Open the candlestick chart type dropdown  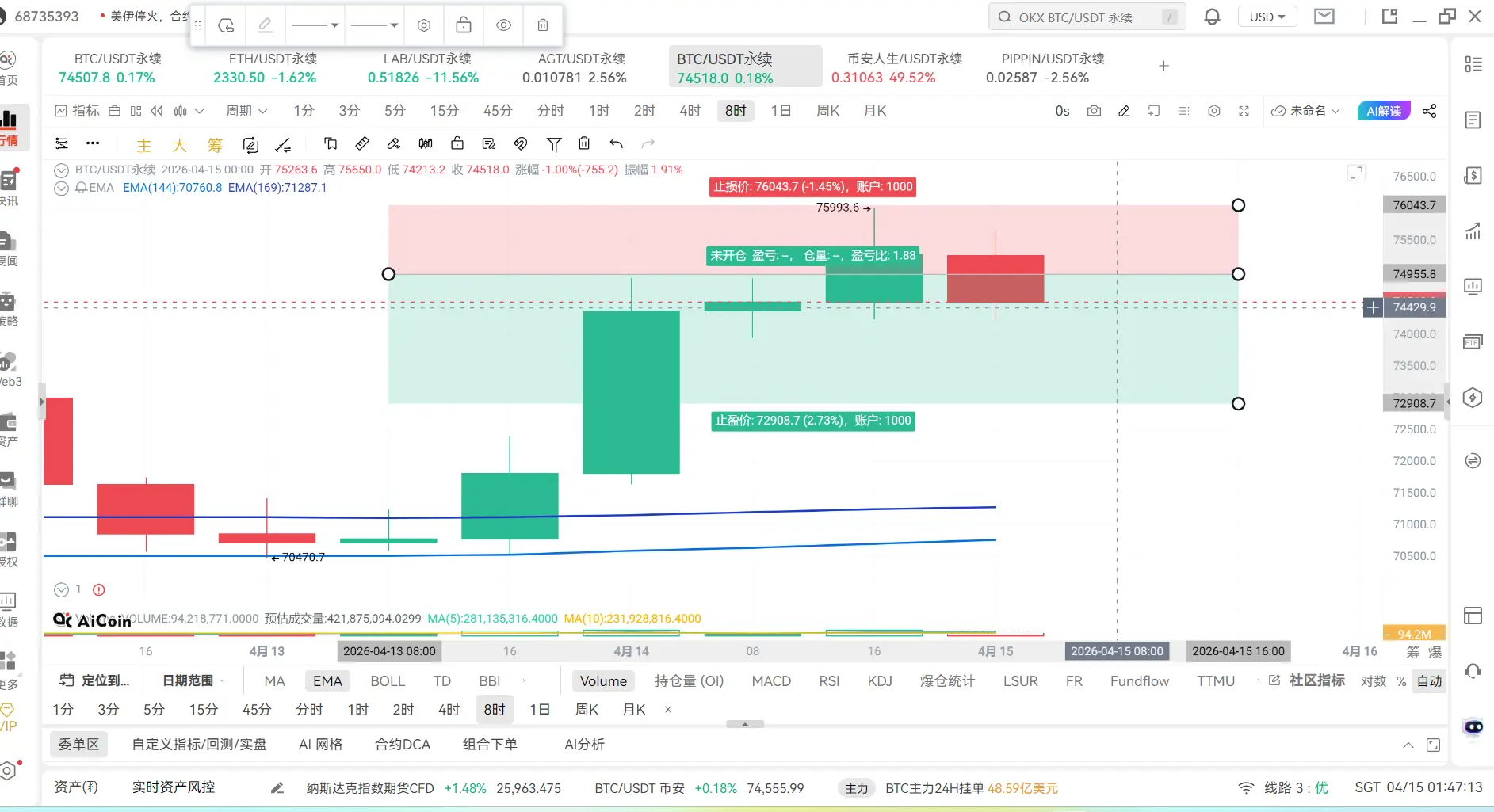click(189, 111)
